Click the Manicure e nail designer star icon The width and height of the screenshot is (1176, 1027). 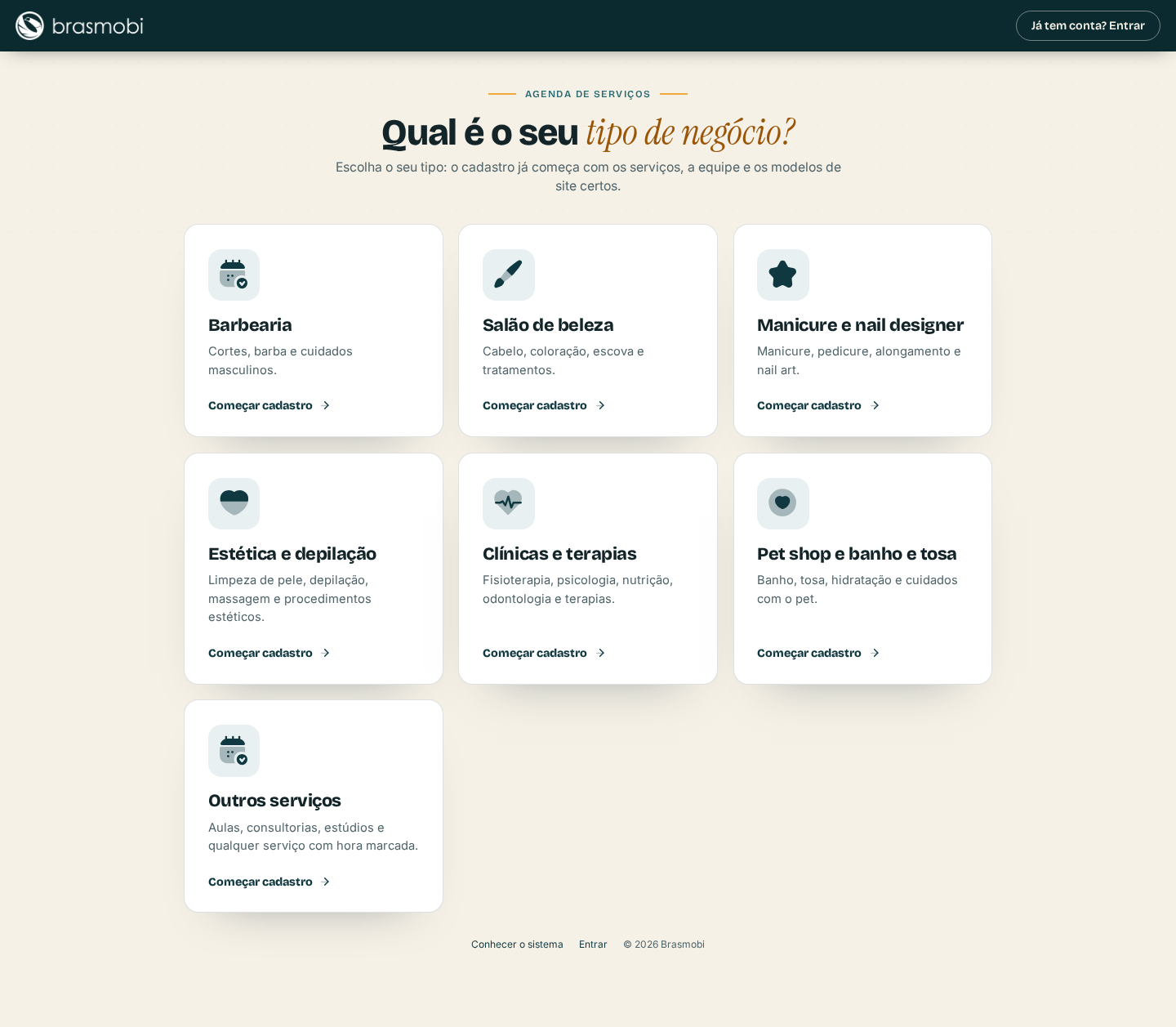(782, 275)
